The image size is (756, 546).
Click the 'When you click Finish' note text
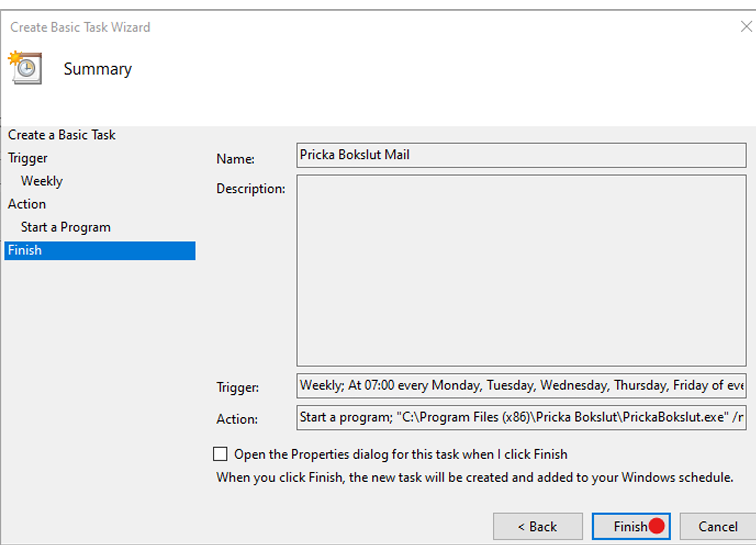click(x=474, y=478)
